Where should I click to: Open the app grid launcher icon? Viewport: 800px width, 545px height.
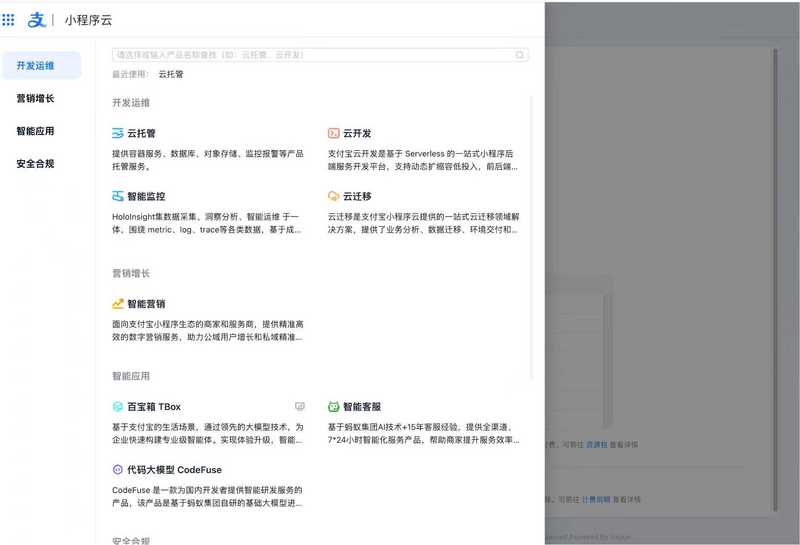(x=9, y=19)
